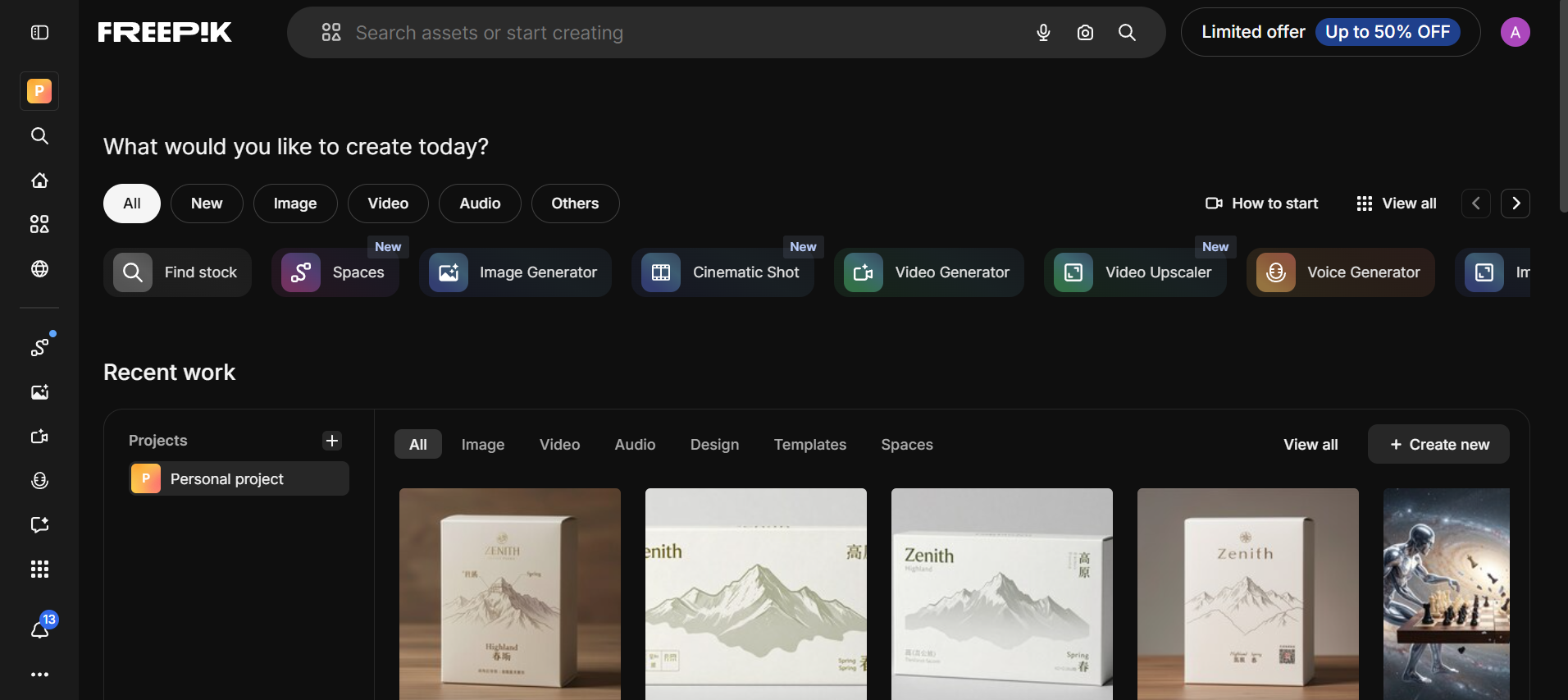This screenshot has width=1568, height=700.
Task: Open the How to start video link
Action: coord(1261,204)
